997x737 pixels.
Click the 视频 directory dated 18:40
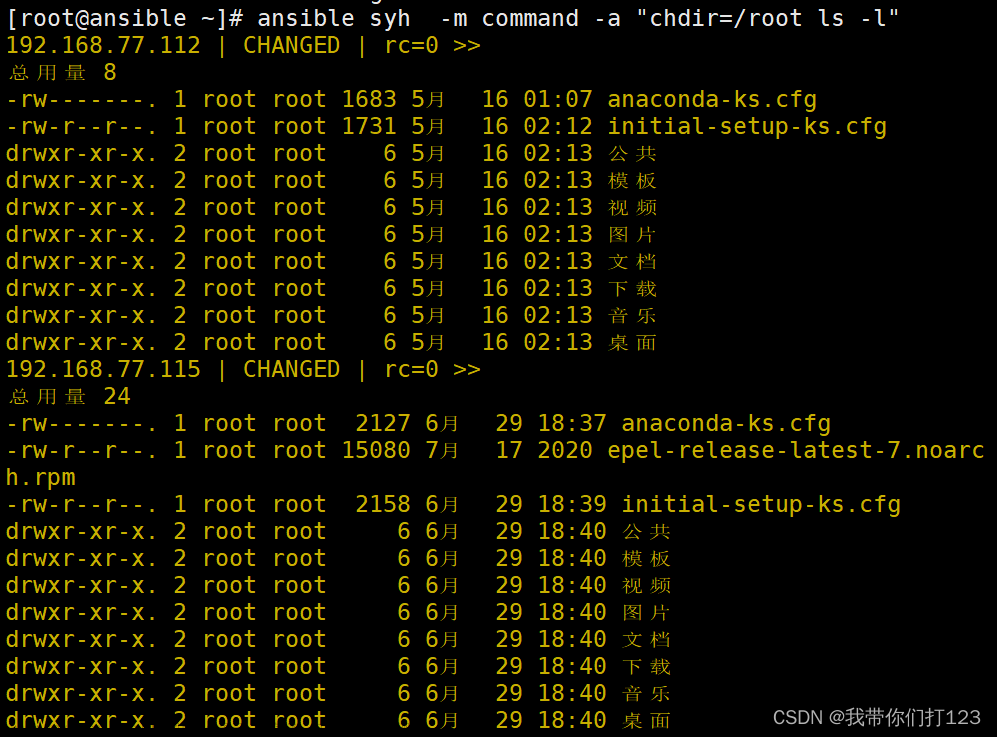[646, 585]
